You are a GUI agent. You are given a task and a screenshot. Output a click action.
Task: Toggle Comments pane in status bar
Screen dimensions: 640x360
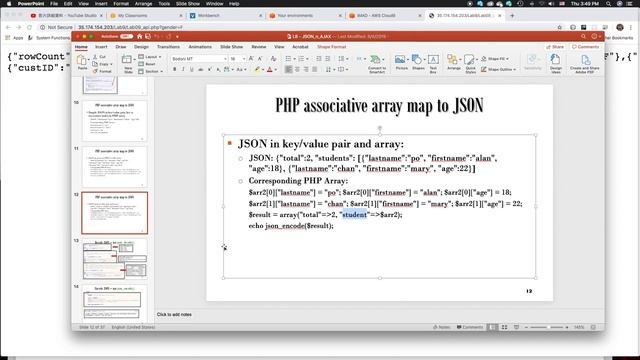coord(470,327)
